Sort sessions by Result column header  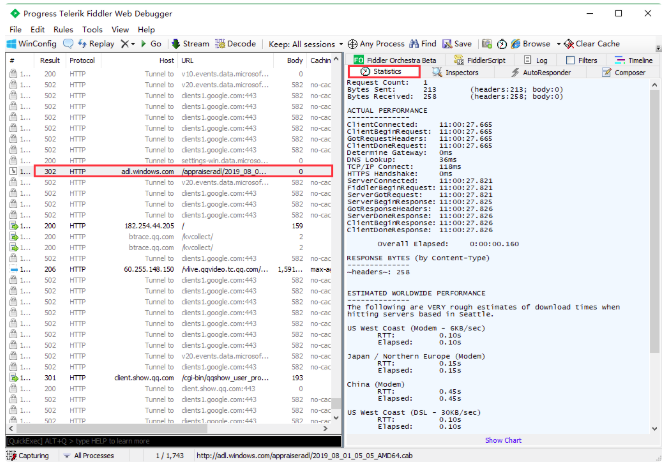(50, 60)
